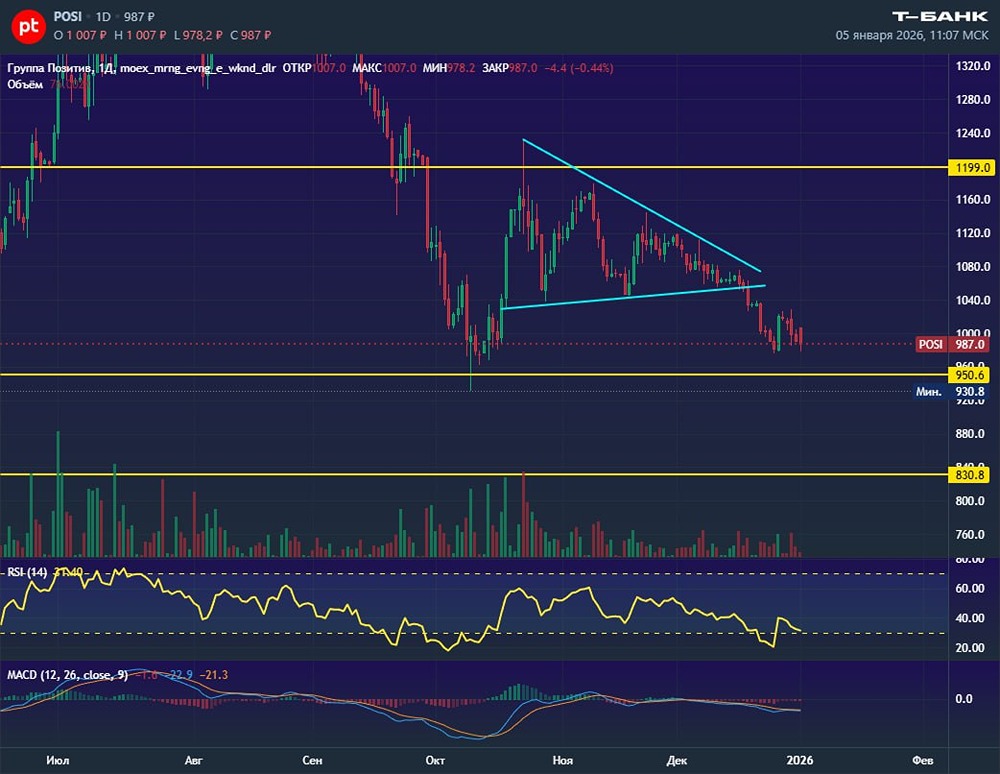This screenshot has height=774, width=1000.
Task: Click the 1080.0 price axis label
Action: coord(973,267)
